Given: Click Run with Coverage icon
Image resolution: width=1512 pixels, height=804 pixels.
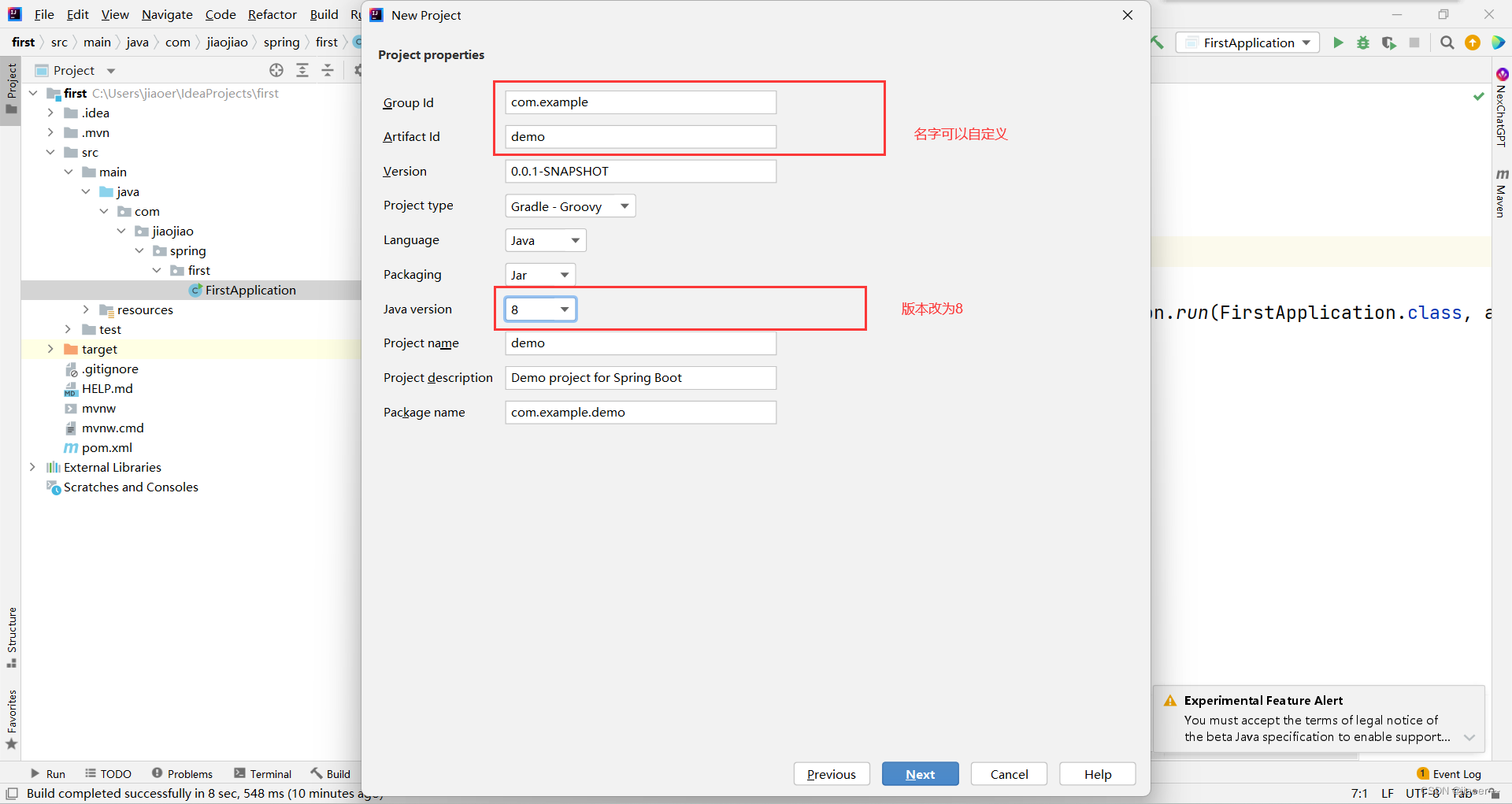Looking at the screenshot, I should tap(1389, 43).
